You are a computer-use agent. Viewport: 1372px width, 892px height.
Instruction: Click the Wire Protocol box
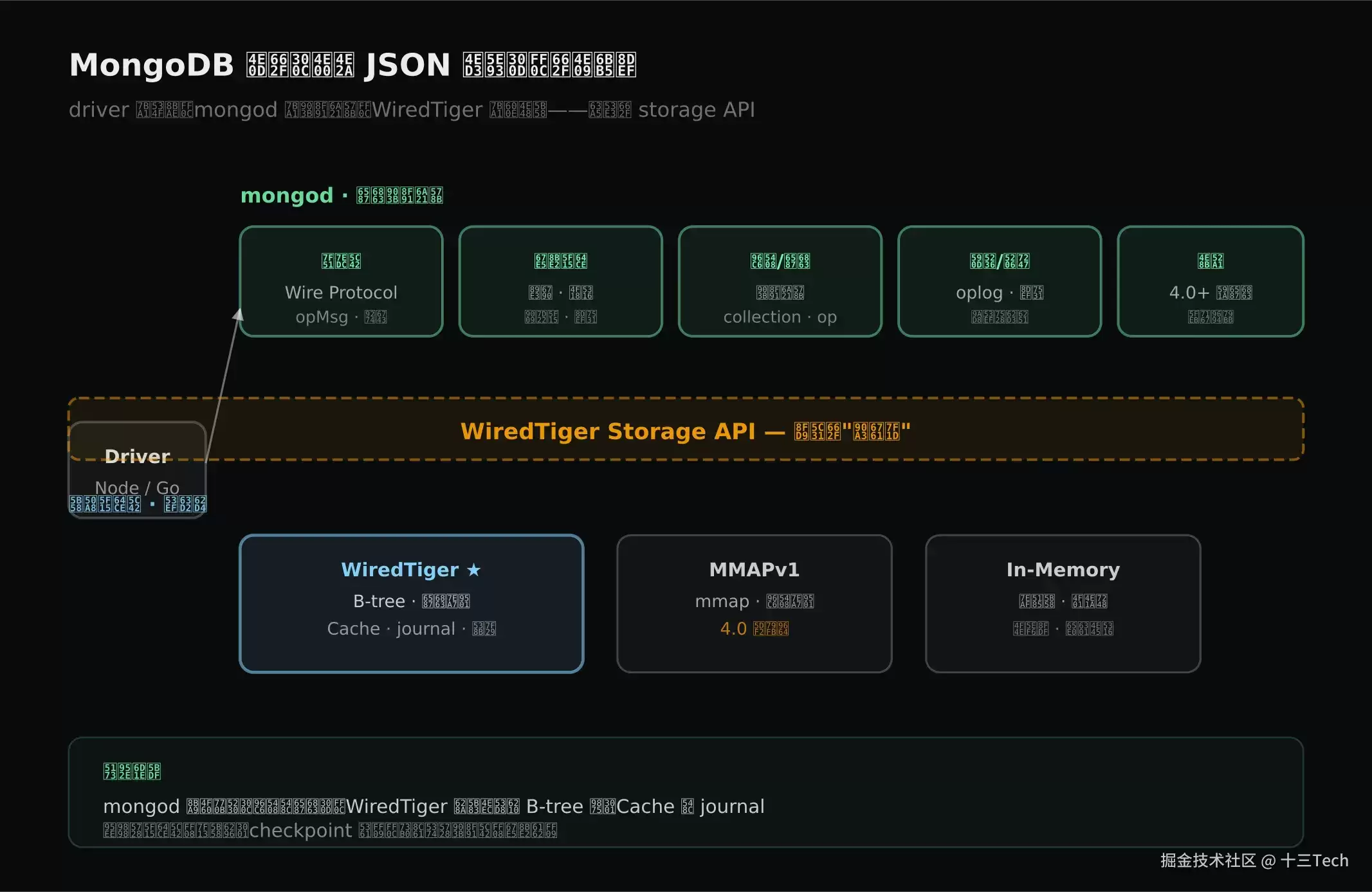tap(341, 281)
